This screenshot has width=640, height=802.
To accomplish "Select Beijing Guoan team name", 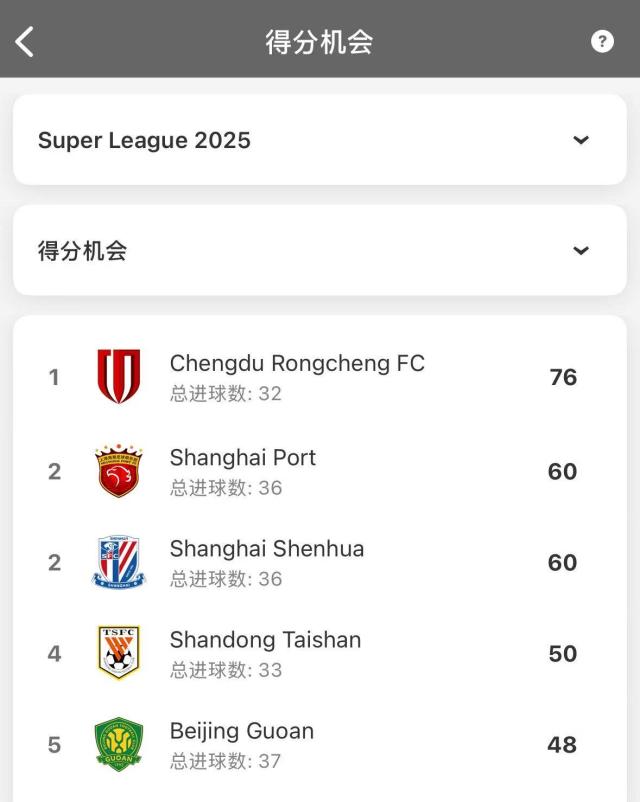I will [242, 731].
